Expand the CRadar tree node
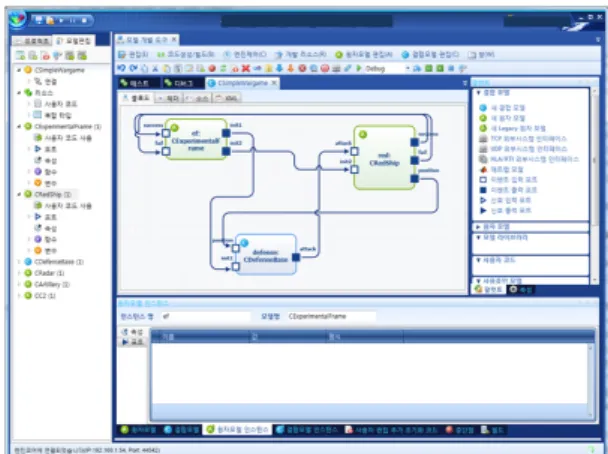 (19, 273)
